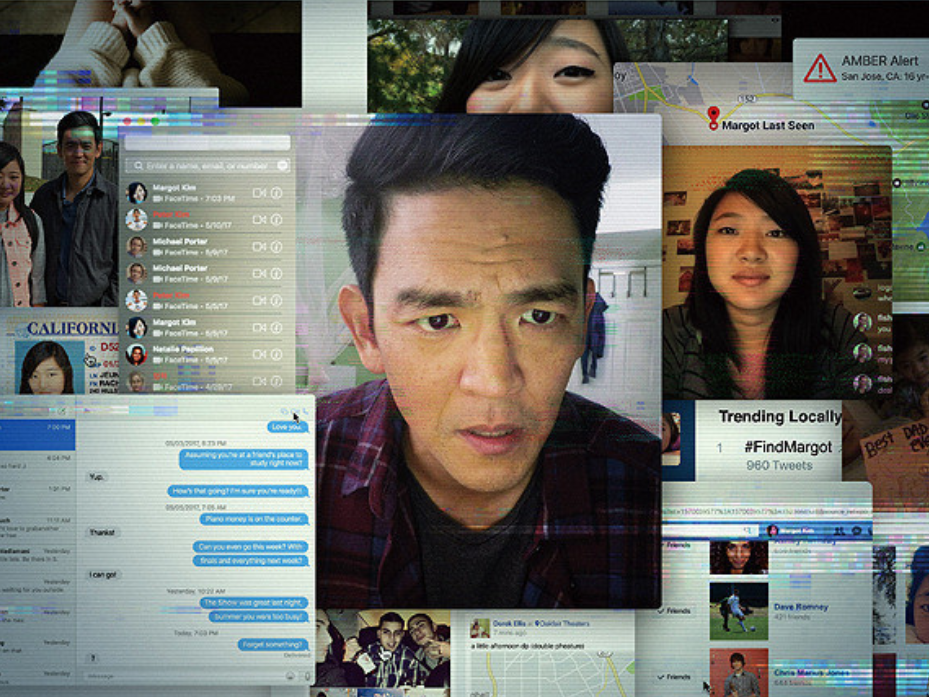Select the highlighted 7:00 PM conversation
Viewport: 929px width, 697px height.
(37, 434)
